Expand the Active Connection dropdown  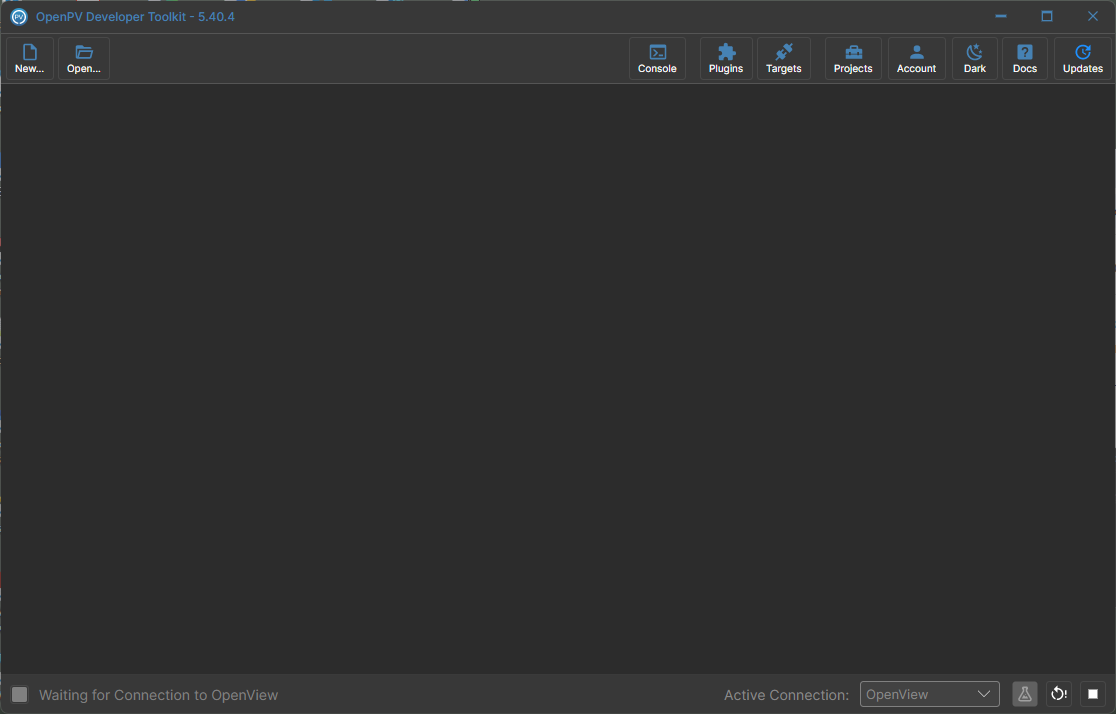[x=930, y=694]
